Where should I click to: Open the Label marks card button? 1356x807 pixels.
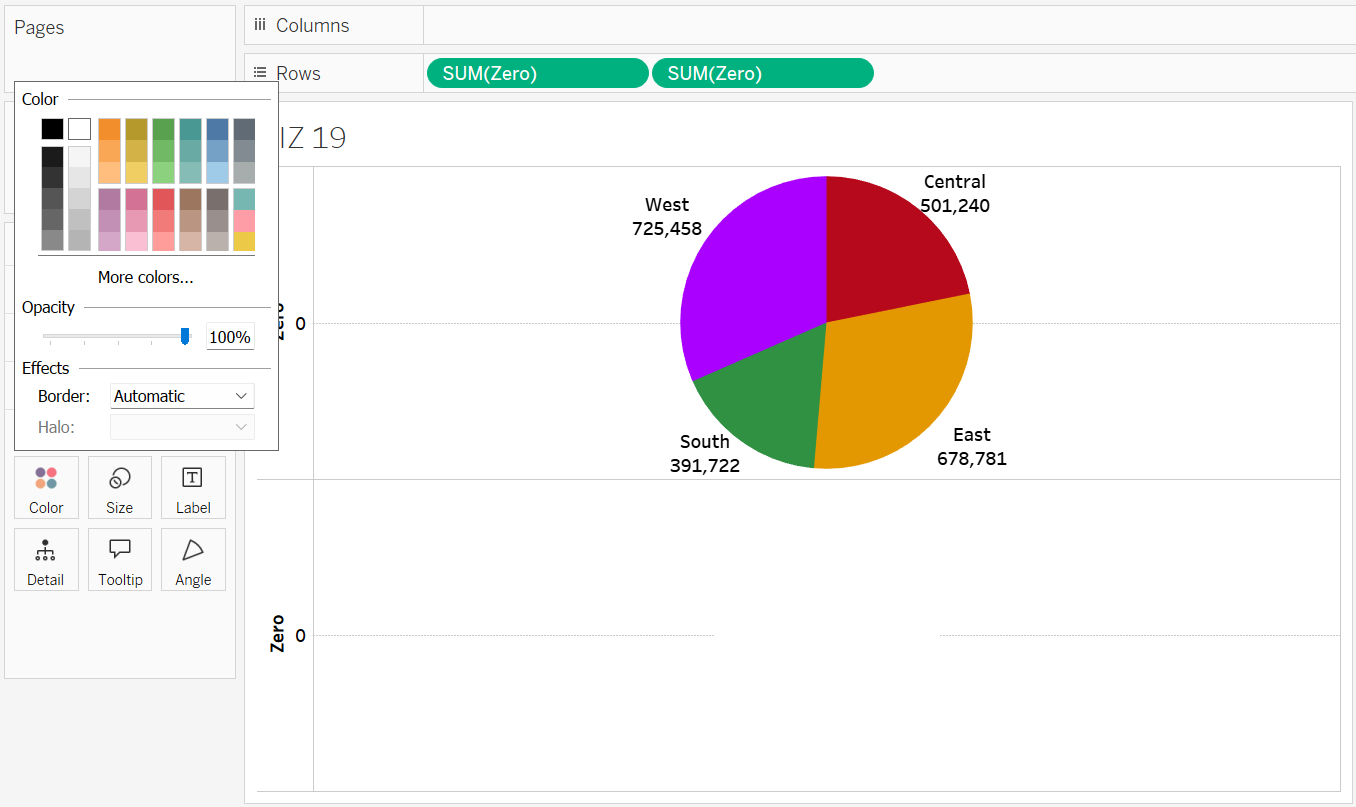coord(193,488)
